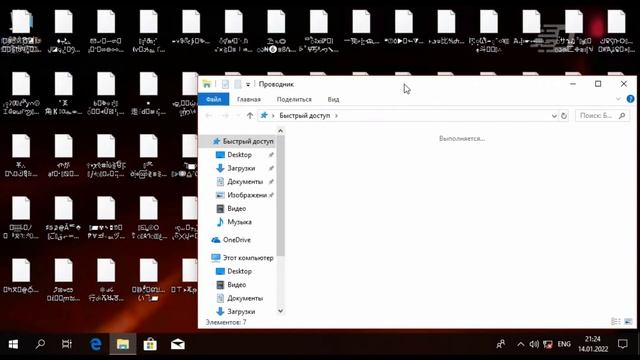The image size is (640, 360).
Task: Show hidden tray icons chevron
Action: pos(520,344)
